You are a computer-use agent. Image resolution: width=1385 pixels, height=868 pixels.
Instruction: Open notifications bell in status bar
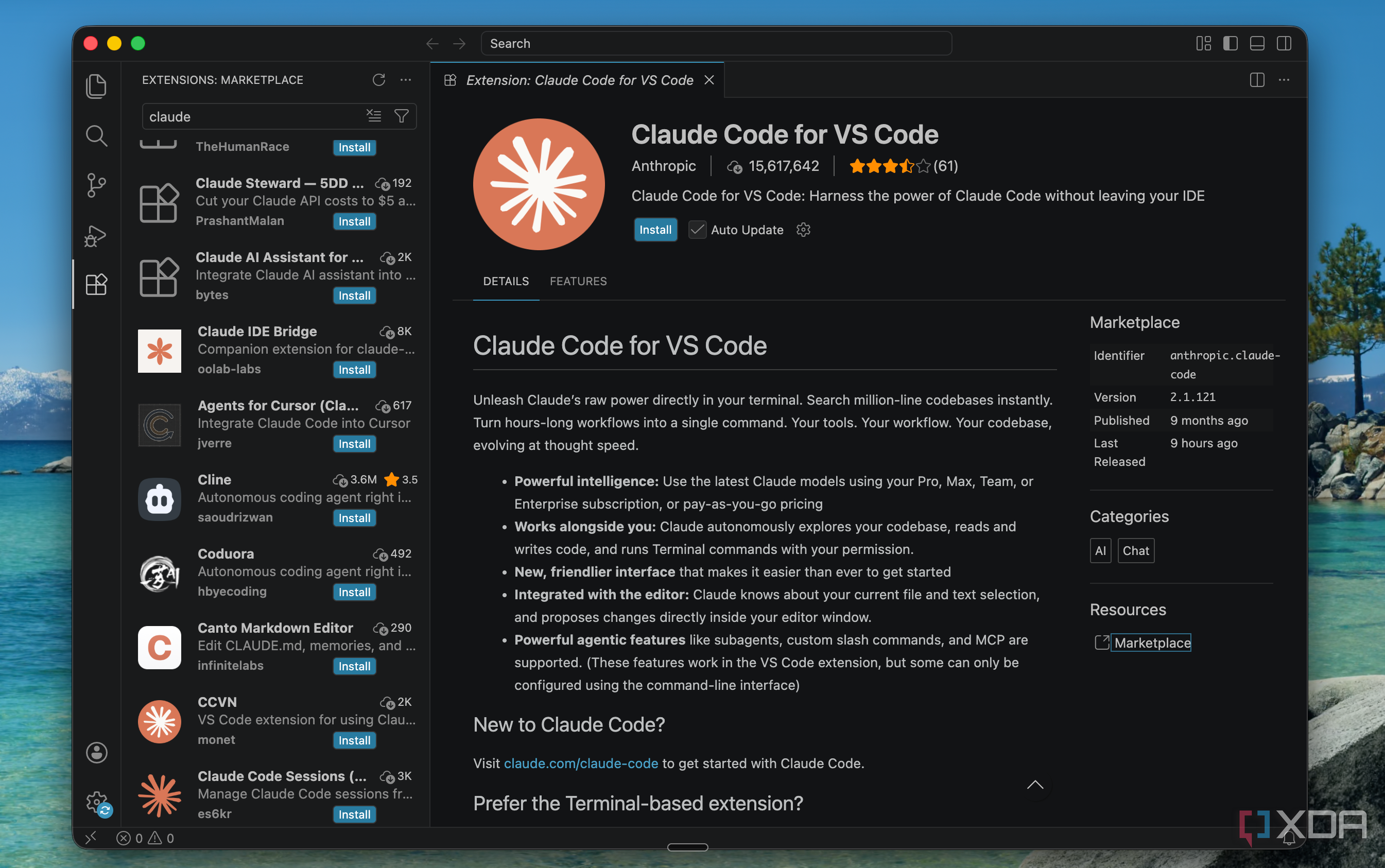pos(1289,838)
